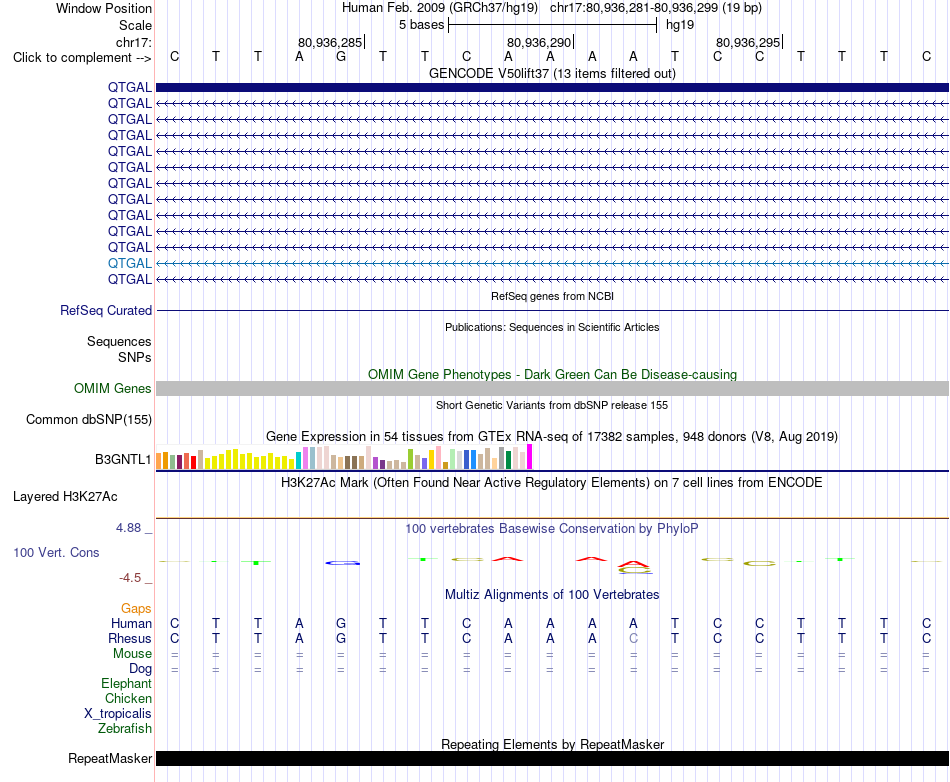
Task: Click the -4.5 lower conservation scale value
Action: point(130,578)
